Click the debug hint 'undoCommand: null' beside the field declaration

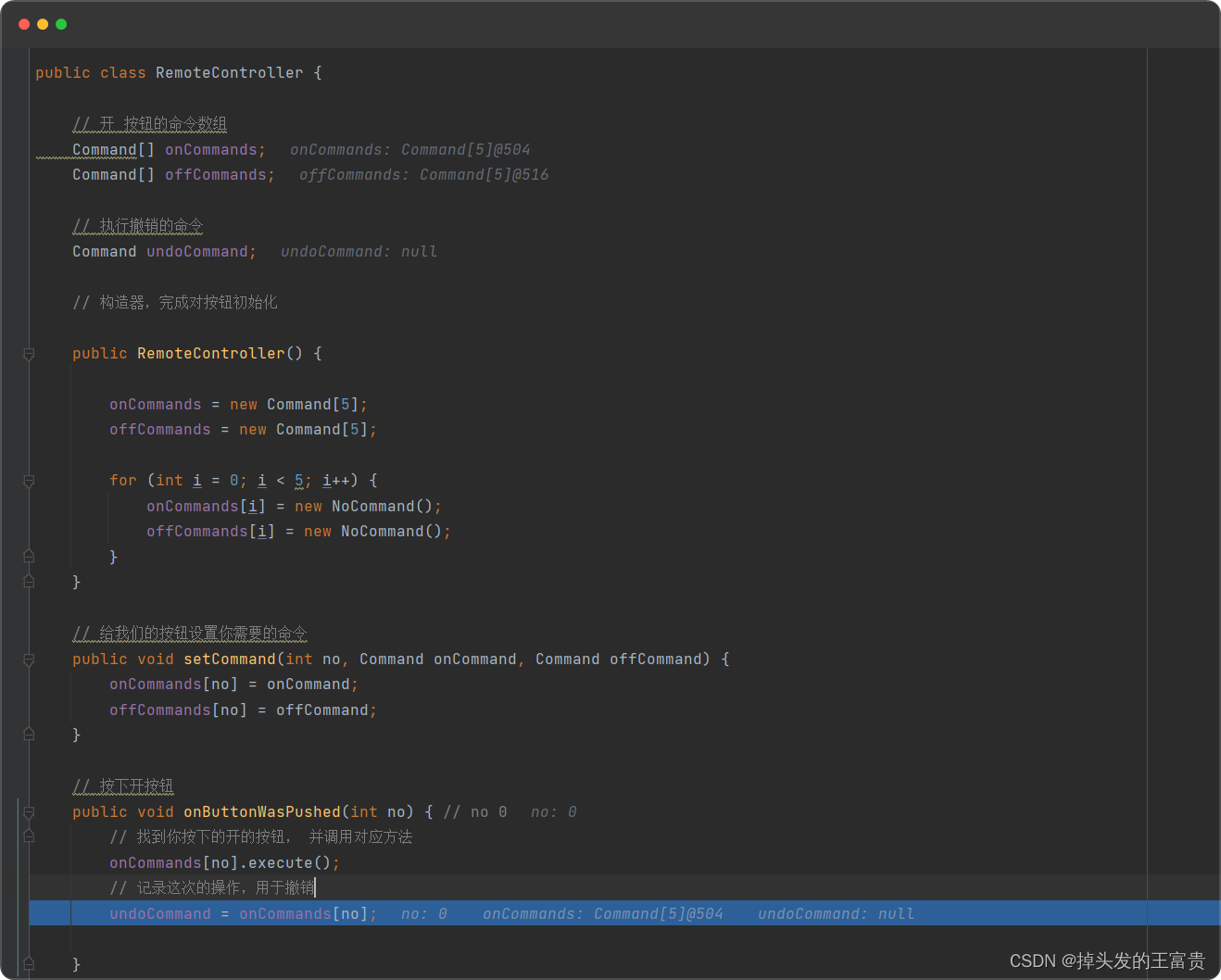[359, 252]
